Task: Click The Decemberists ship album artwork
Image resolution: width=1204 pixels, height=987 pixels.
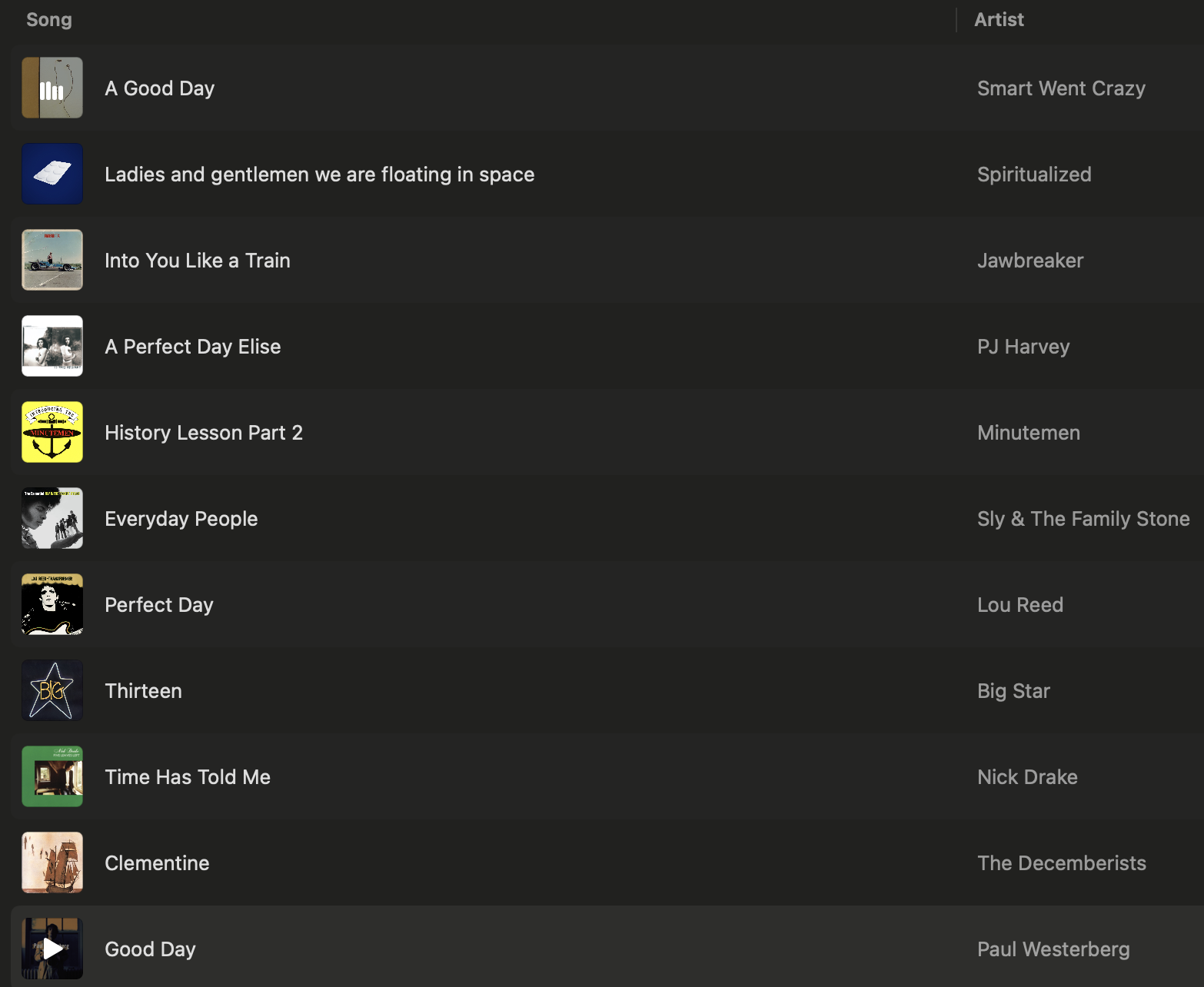Action: tap(52, 862)
